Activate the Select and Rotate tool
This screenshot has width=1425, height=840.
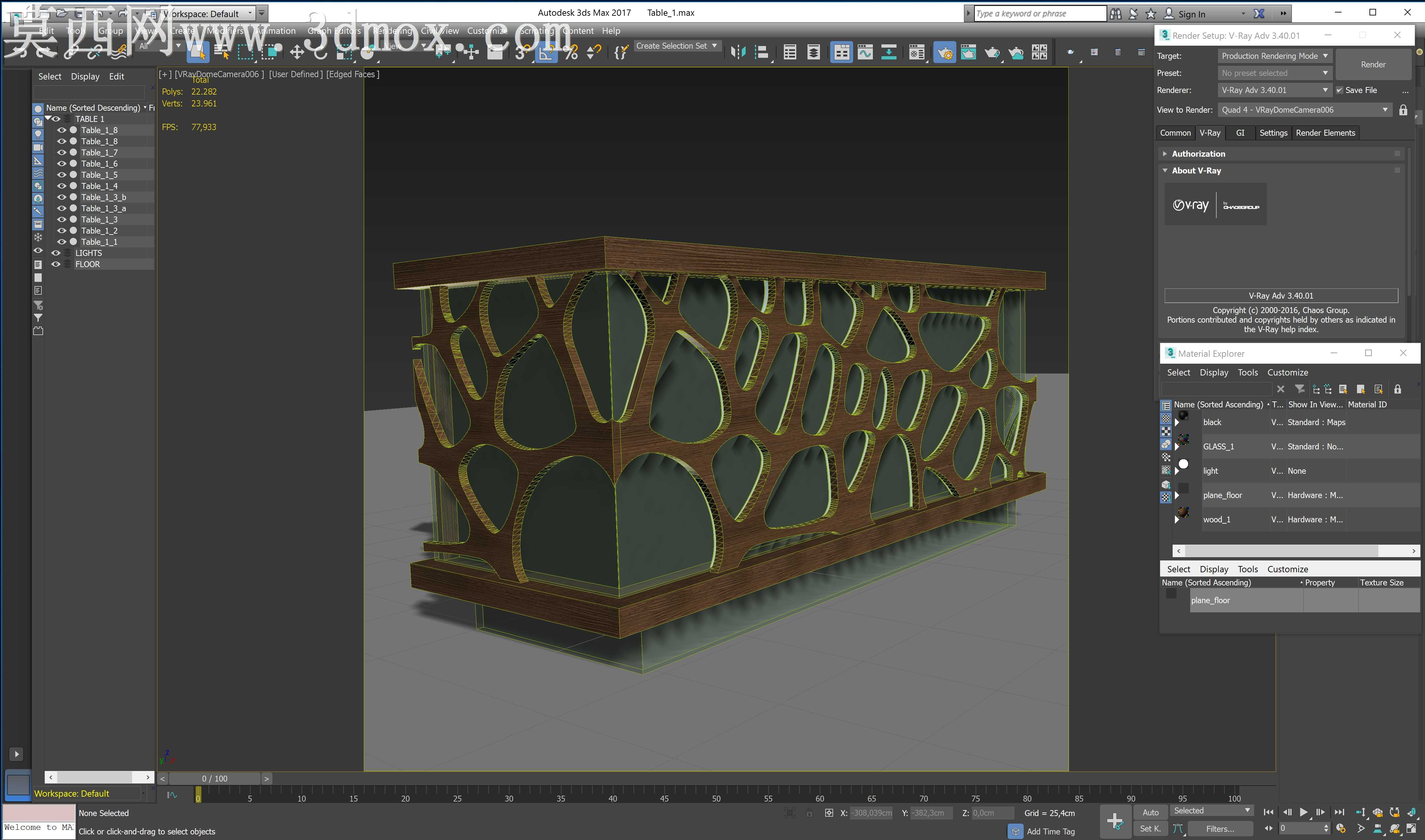[320, 53]
